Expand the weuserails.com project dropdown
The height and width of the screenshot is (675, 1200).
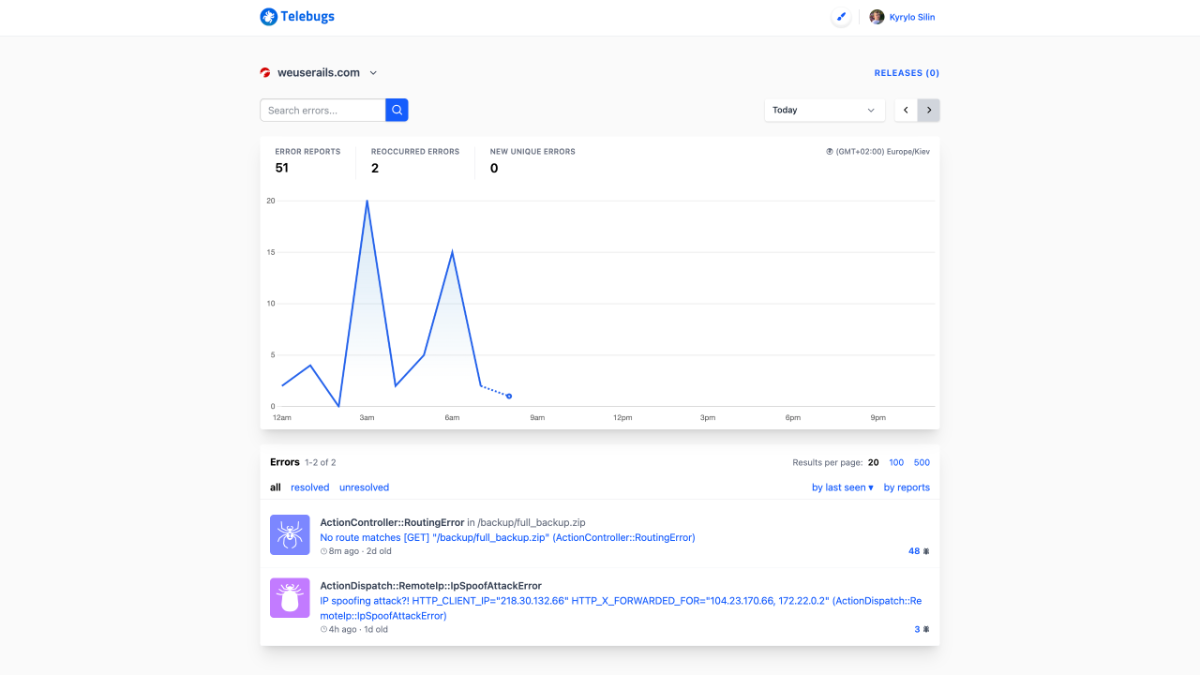click(x=373, y=73)
